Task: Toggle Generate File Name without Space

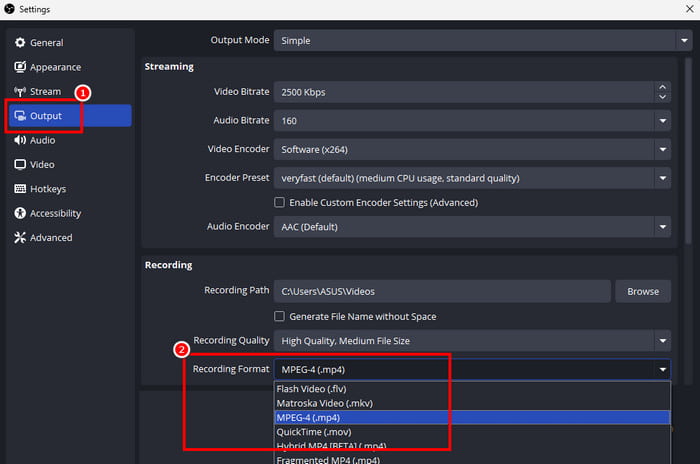Action: point(280,317)
